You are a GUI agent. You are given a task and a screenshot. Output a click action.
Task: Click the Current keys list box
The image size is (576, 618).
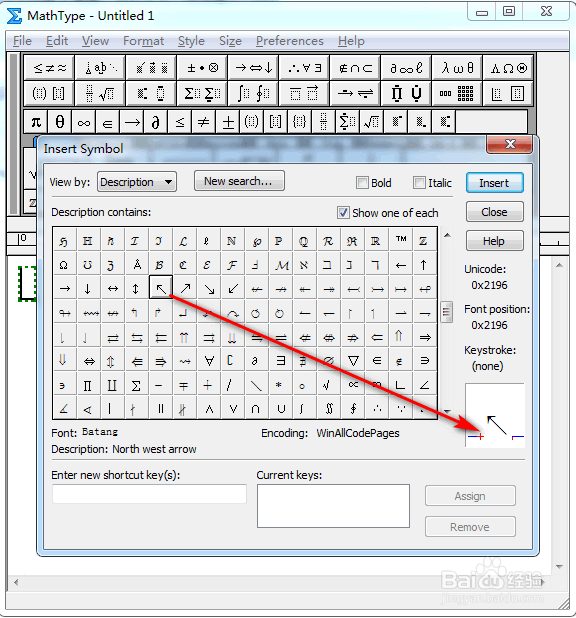tap(333, 506)
